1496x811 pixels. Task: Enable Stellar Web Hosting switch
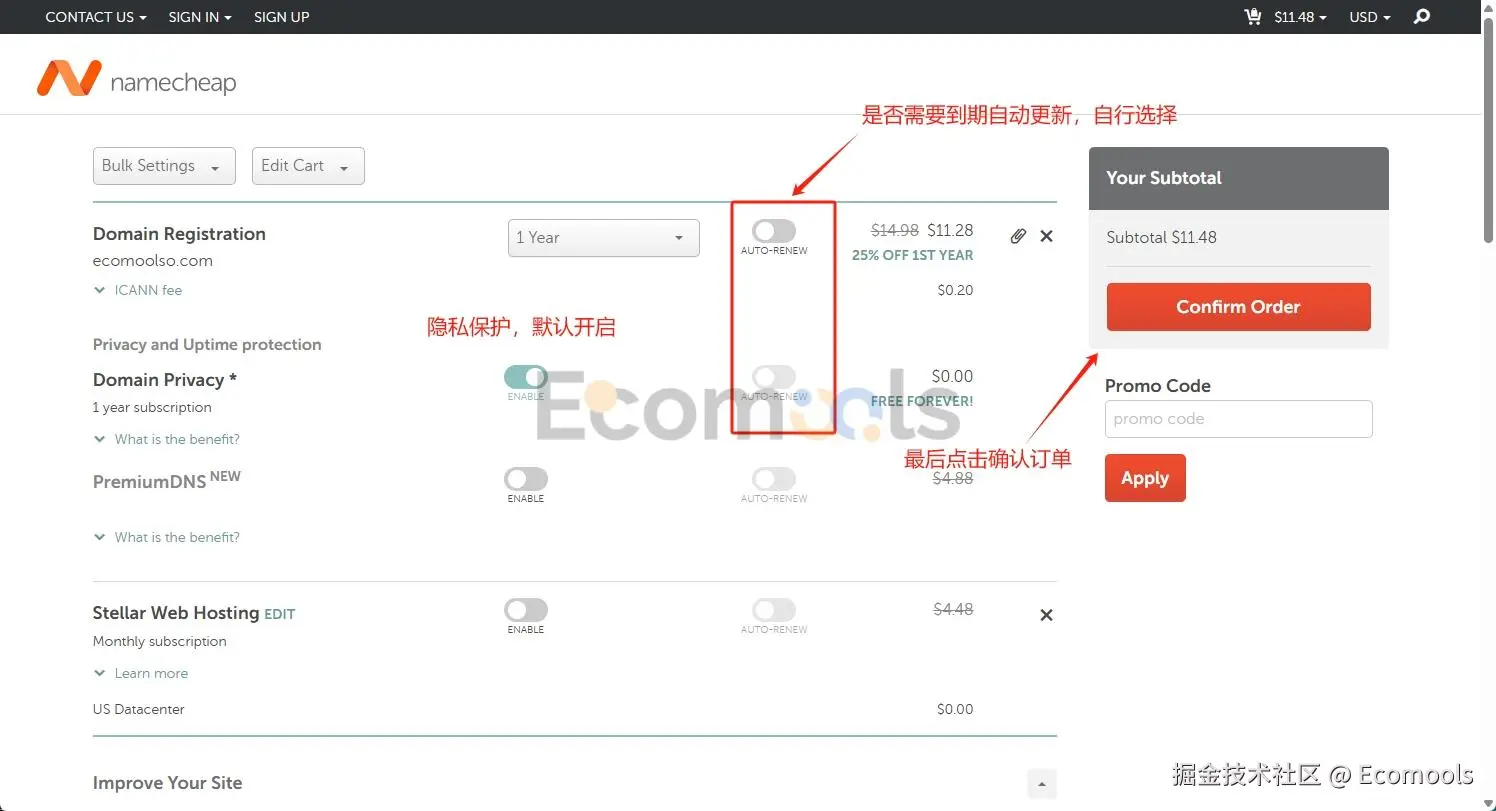(x=526, y=610)
